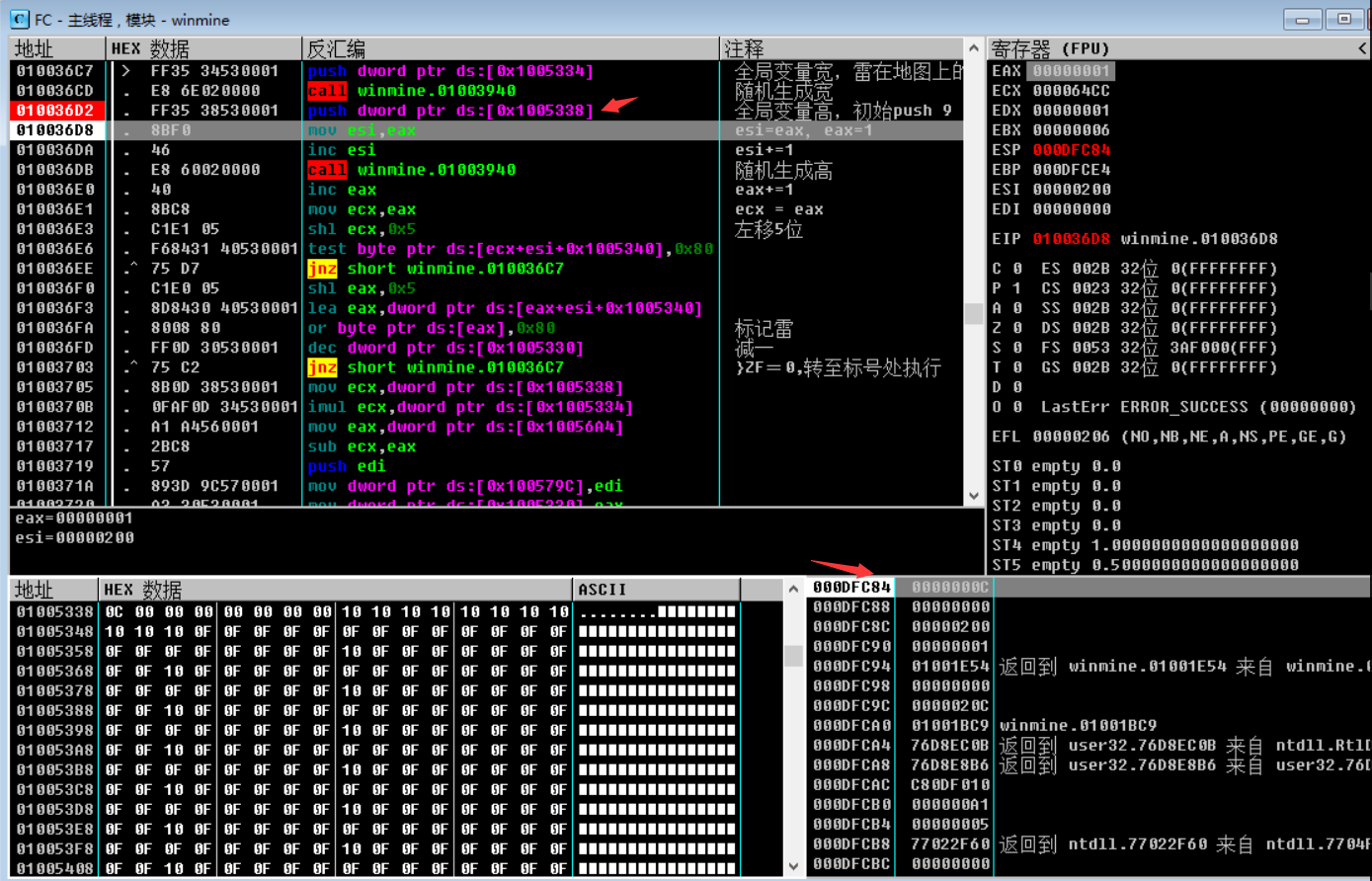Screen dimensions: 1372x881
Task: Select dump row address 01005338
Action: [55, 611]
